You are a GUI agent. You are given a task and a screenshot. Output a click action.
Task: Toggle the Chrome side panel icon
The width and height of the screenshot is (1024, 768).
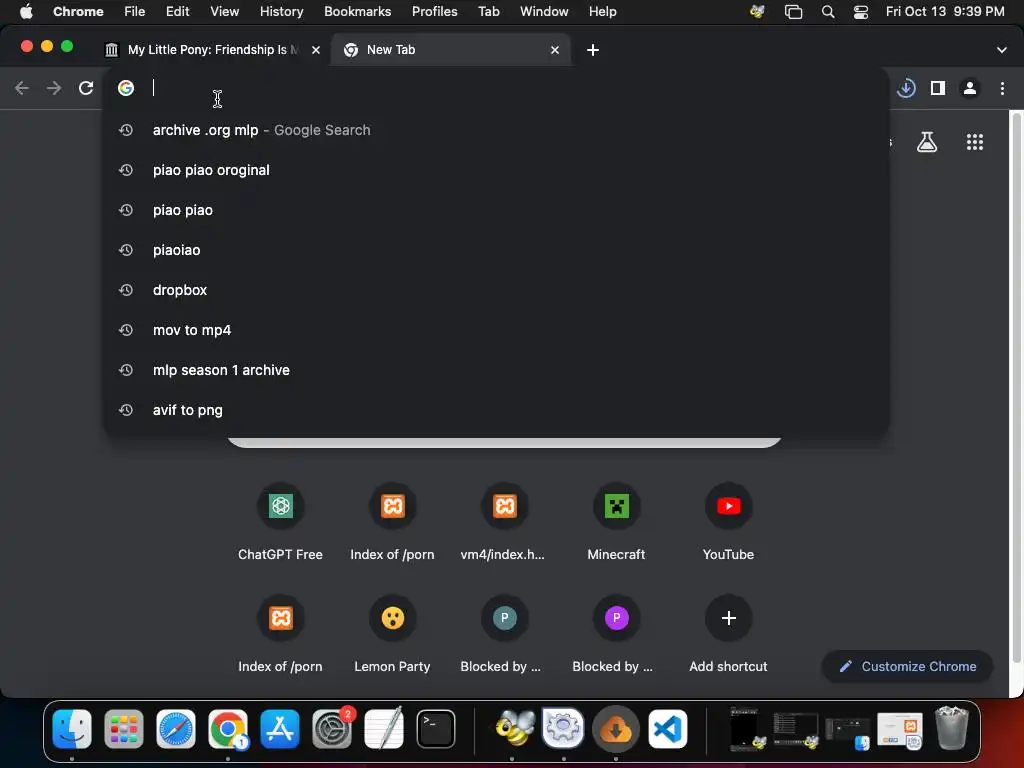[938, 88]
